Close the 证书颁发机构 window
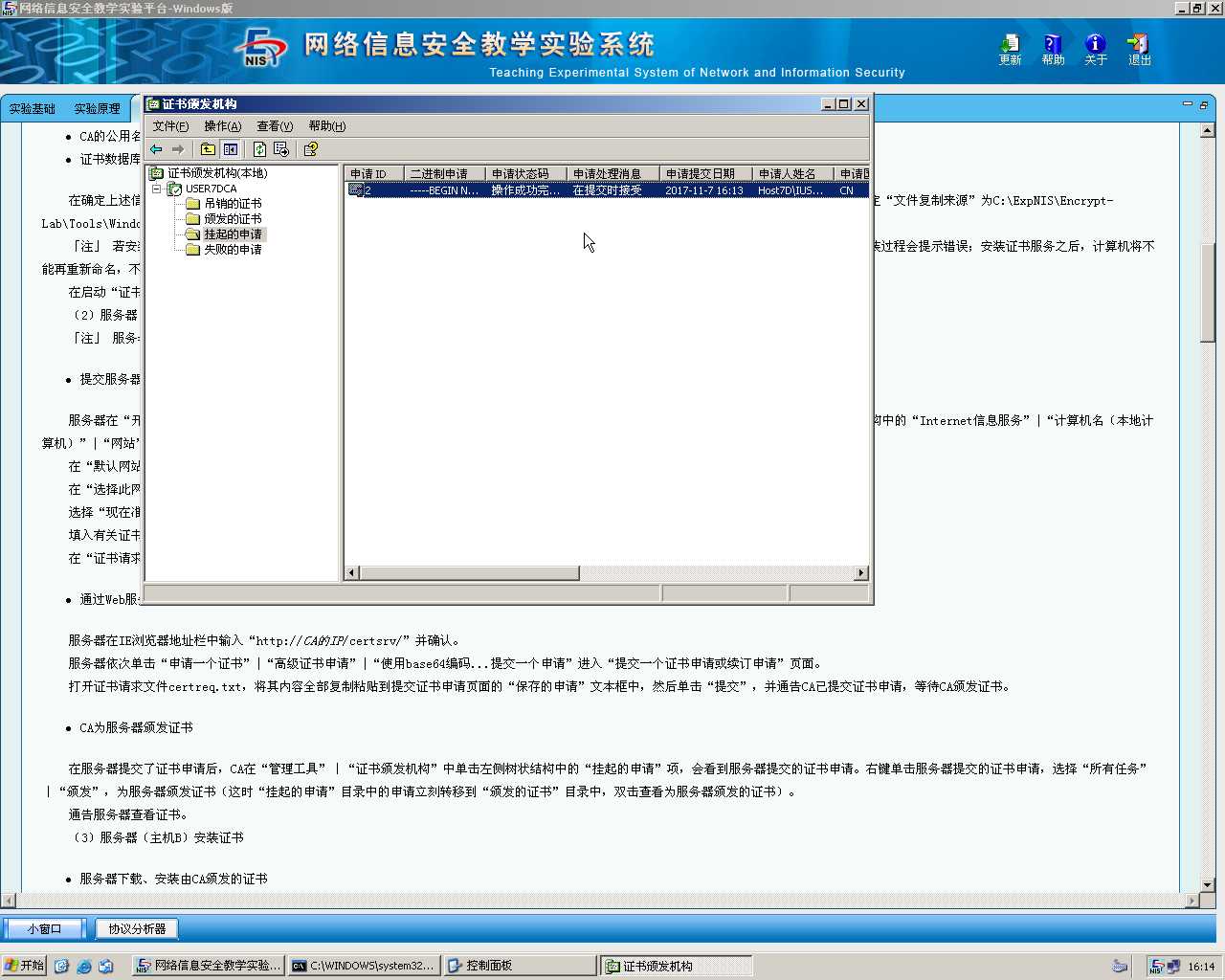Image resolution: width=1225 pixels, height=980 pixels. pyautogui.click(x=861, y=104)
